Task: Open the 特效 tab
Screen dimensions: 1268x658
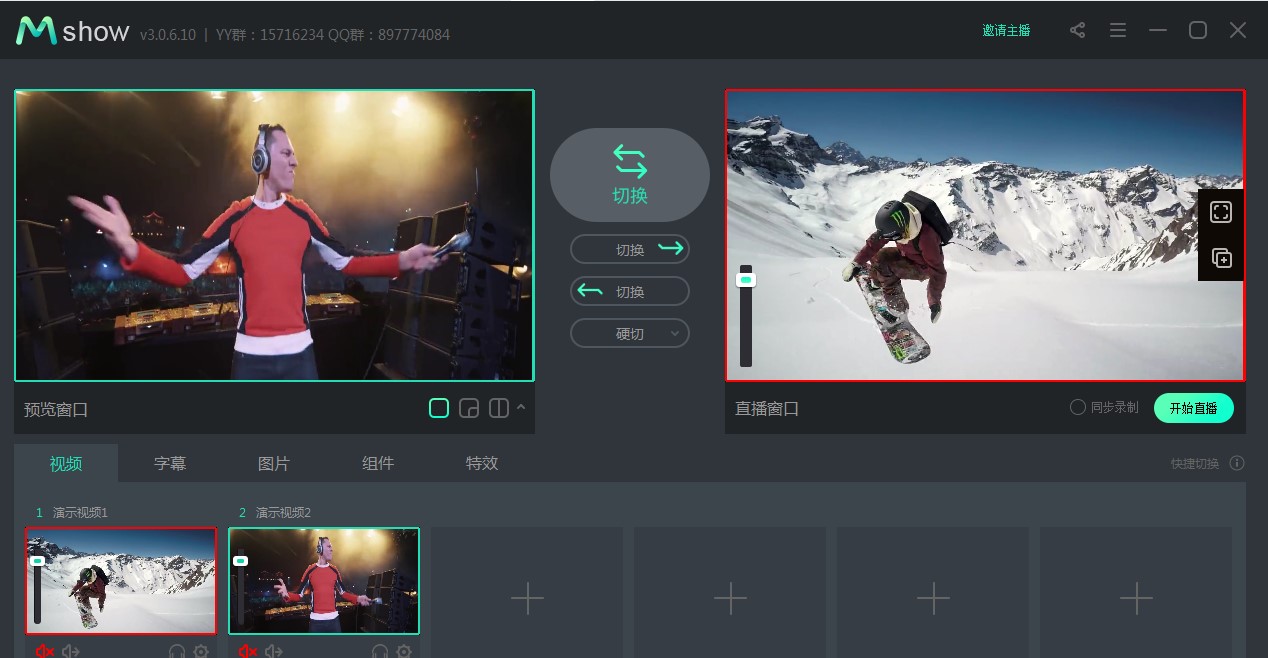Action: pyautogui.click(x=482, y=463)
